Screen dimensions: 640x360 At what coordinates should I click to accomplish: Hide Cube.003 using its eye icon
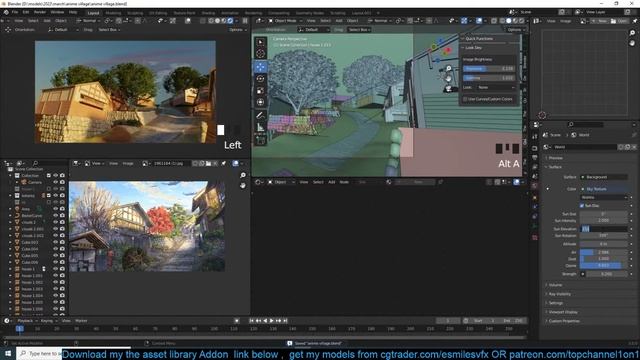point(56,242)
